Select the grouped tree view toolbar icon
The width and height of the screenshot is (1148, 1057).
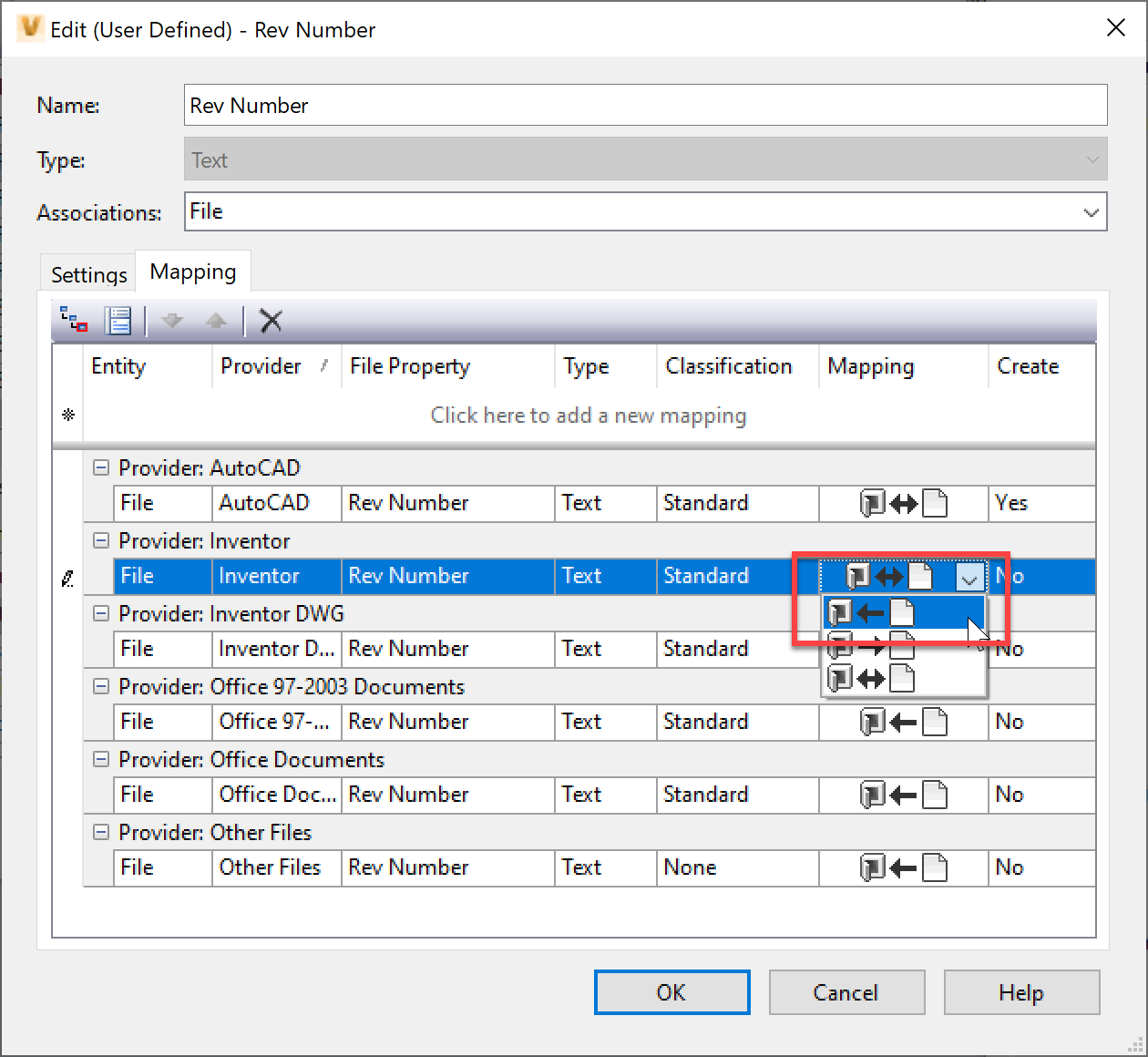click(x=73, y=321)
